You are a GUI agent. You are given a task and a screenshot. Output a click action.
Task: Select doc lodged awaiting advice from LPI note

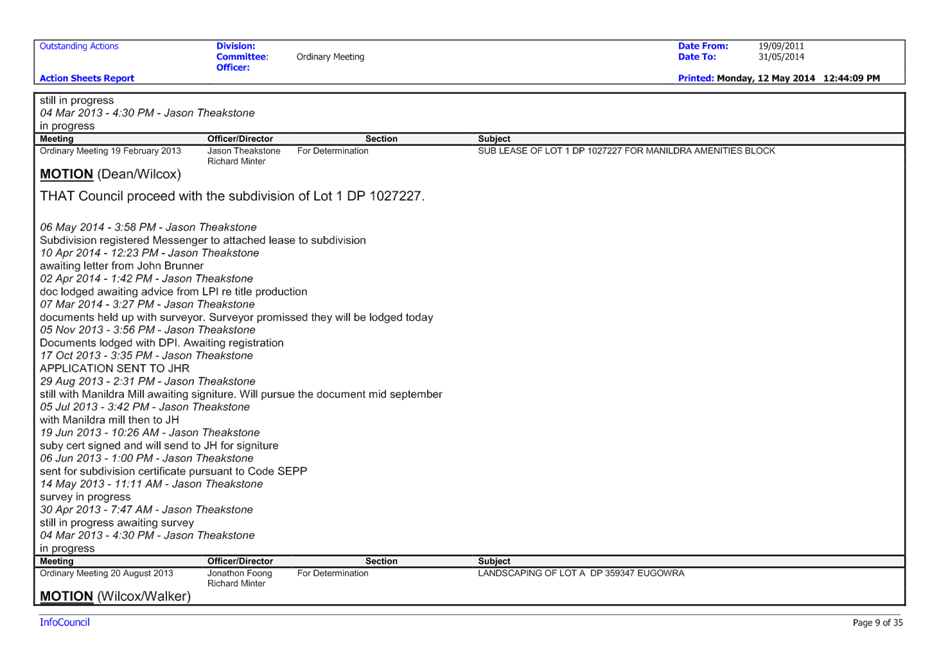click(x=173, y=292)
